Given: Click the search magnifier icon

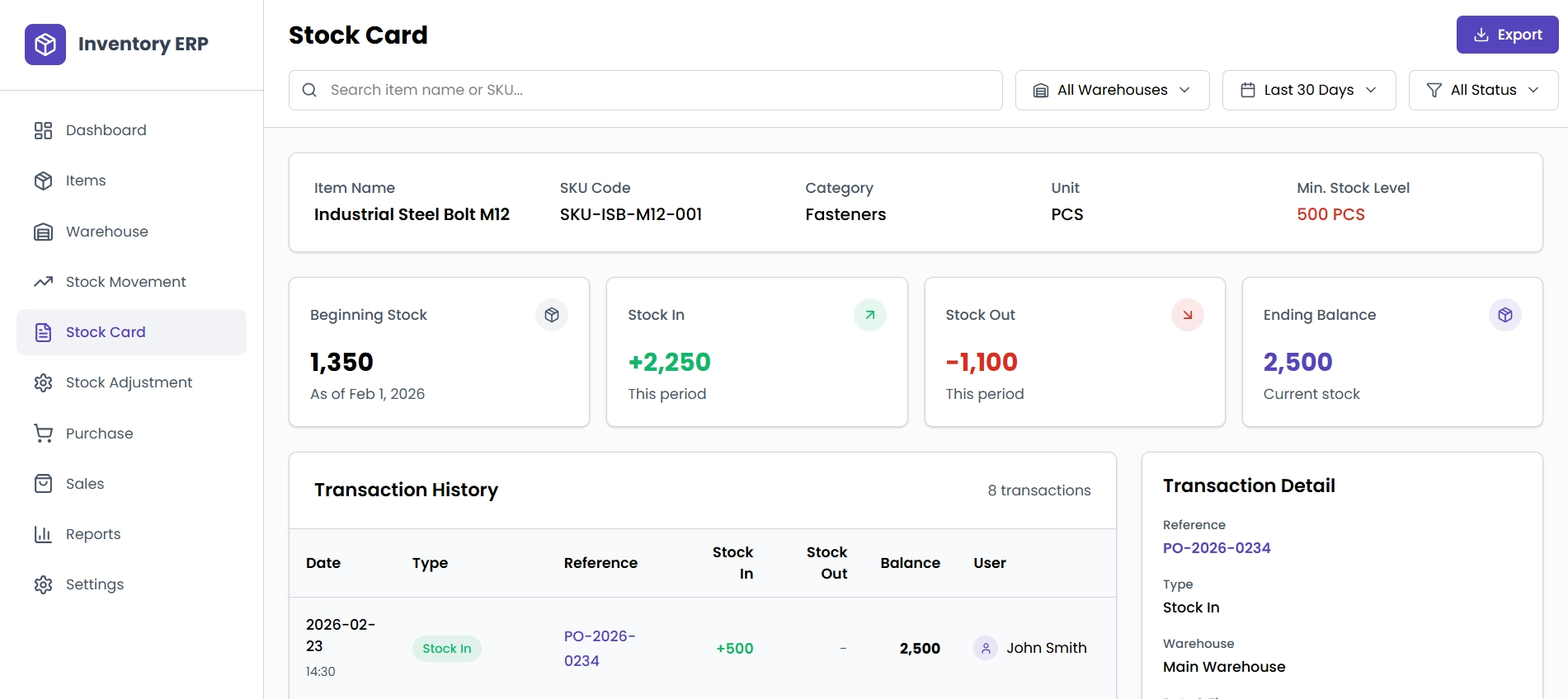Looking at the screenshot, I should coord(309,90).
